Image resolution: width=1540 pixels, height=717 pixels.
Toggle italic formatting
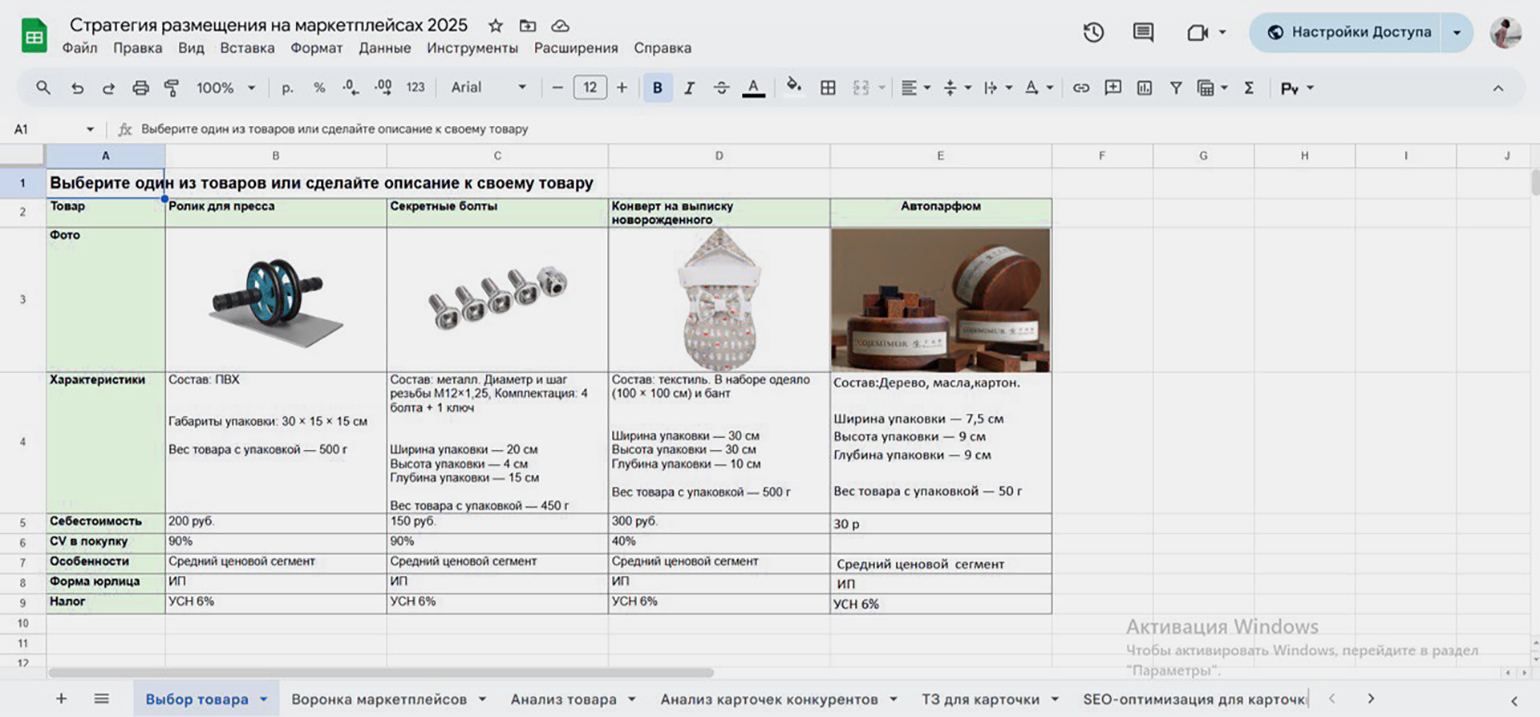click(x=689, y=88)
